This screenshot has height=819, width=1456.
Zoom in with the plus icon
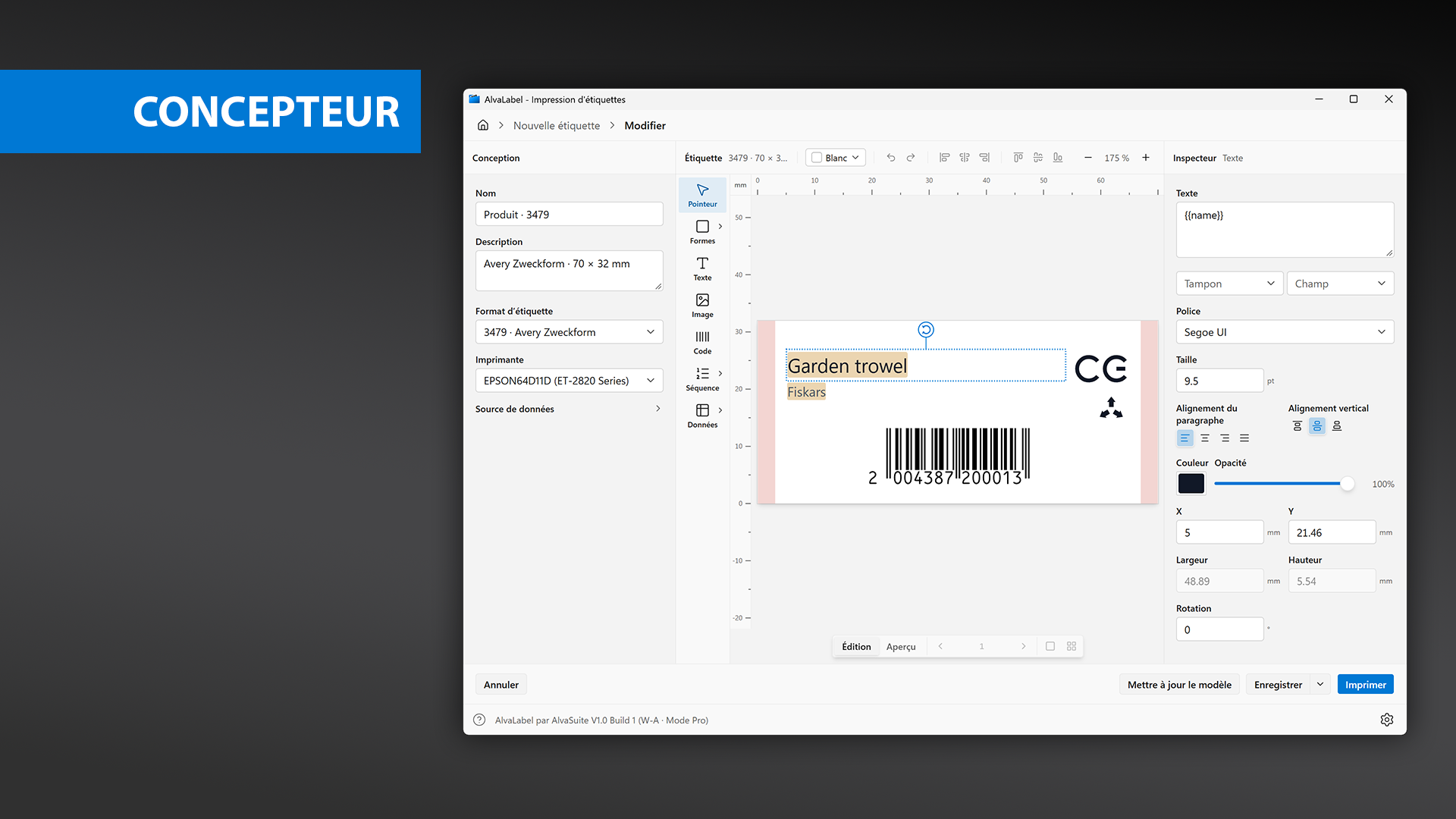tap(1146, 158)
